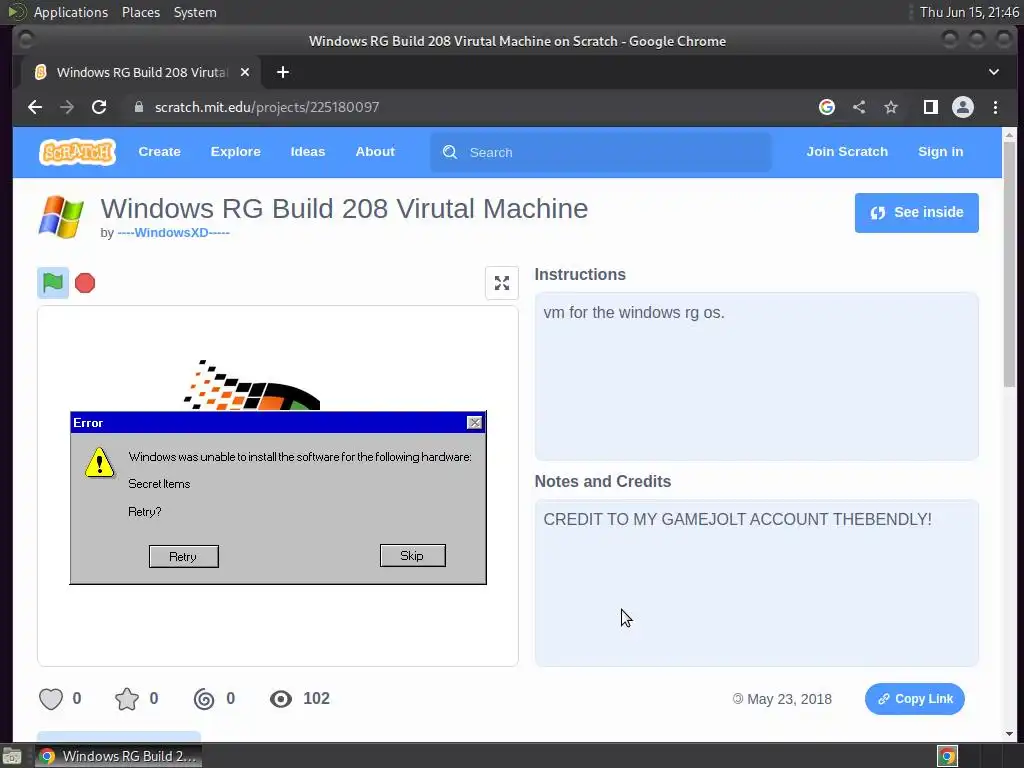Click the See inside button

916,212
